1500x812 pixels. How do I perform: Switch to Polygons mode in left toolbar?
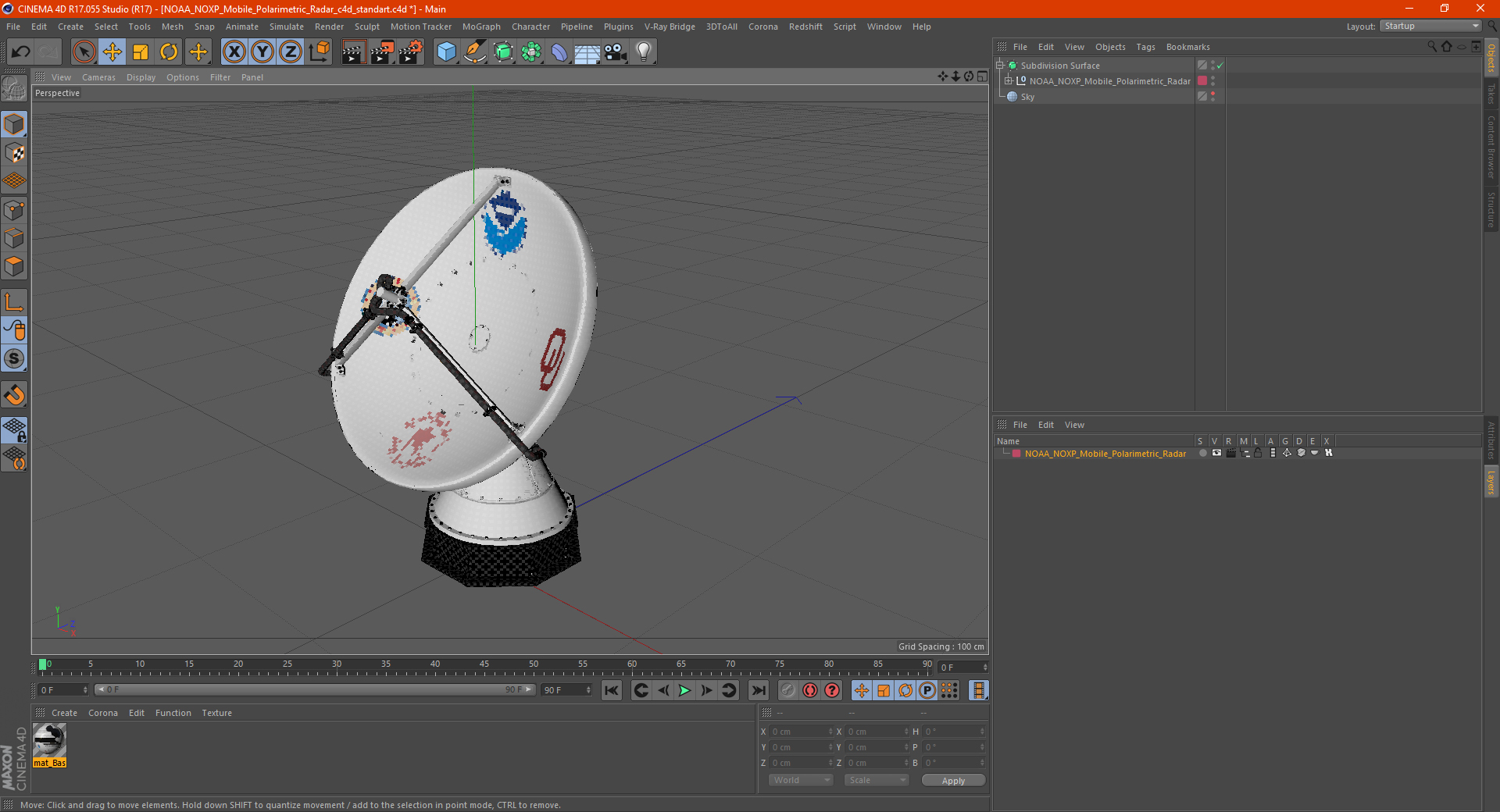pos(14,266)
